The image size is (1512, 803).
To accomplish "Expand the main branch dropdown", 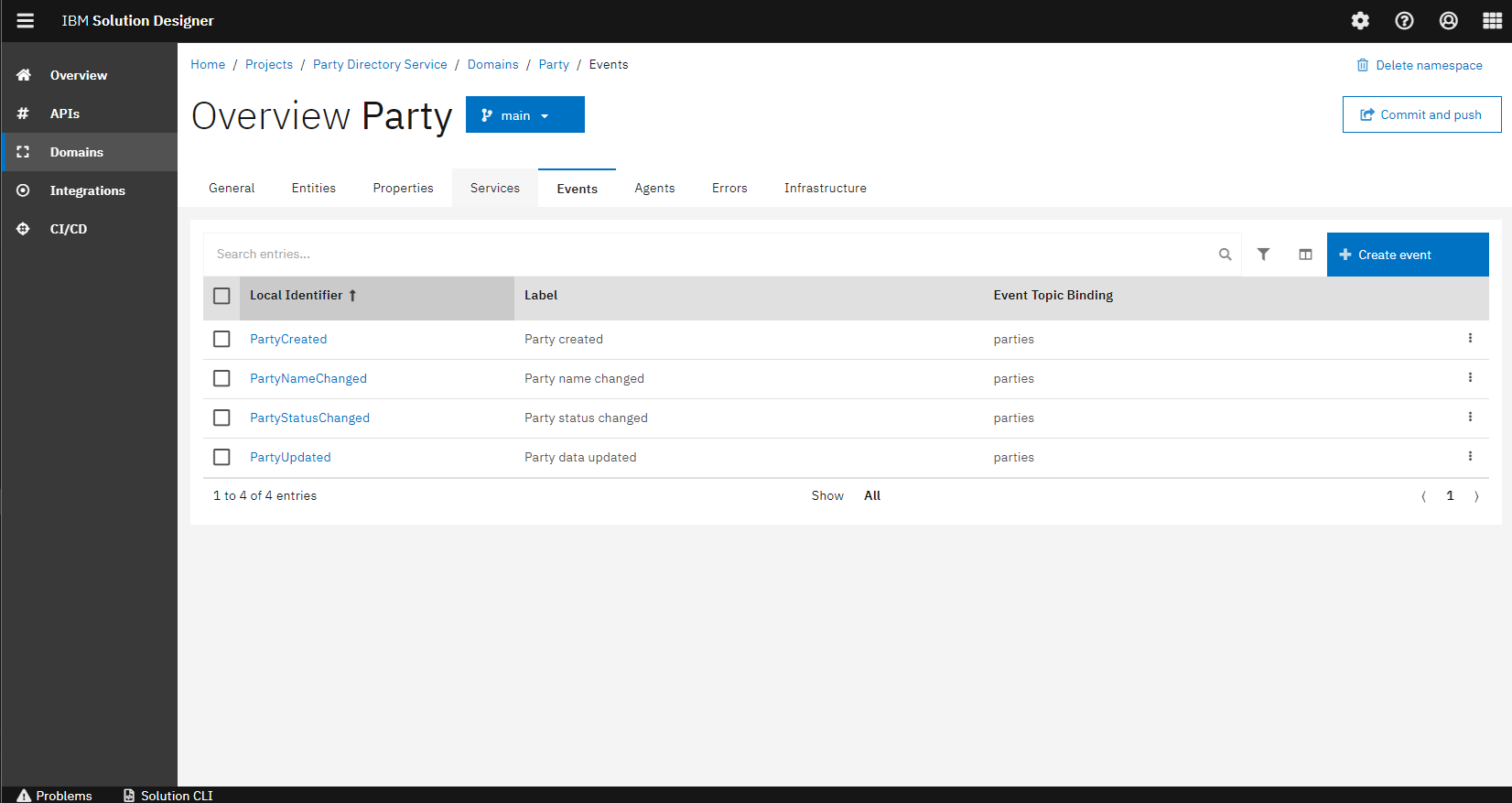I will pyautogui.click(x=524, y=115).
